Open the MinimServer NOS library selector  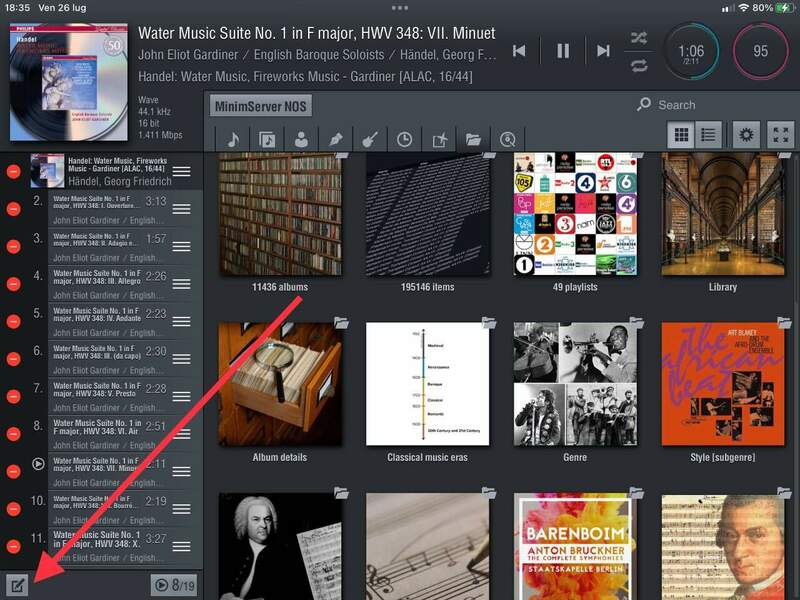(261, 106)
